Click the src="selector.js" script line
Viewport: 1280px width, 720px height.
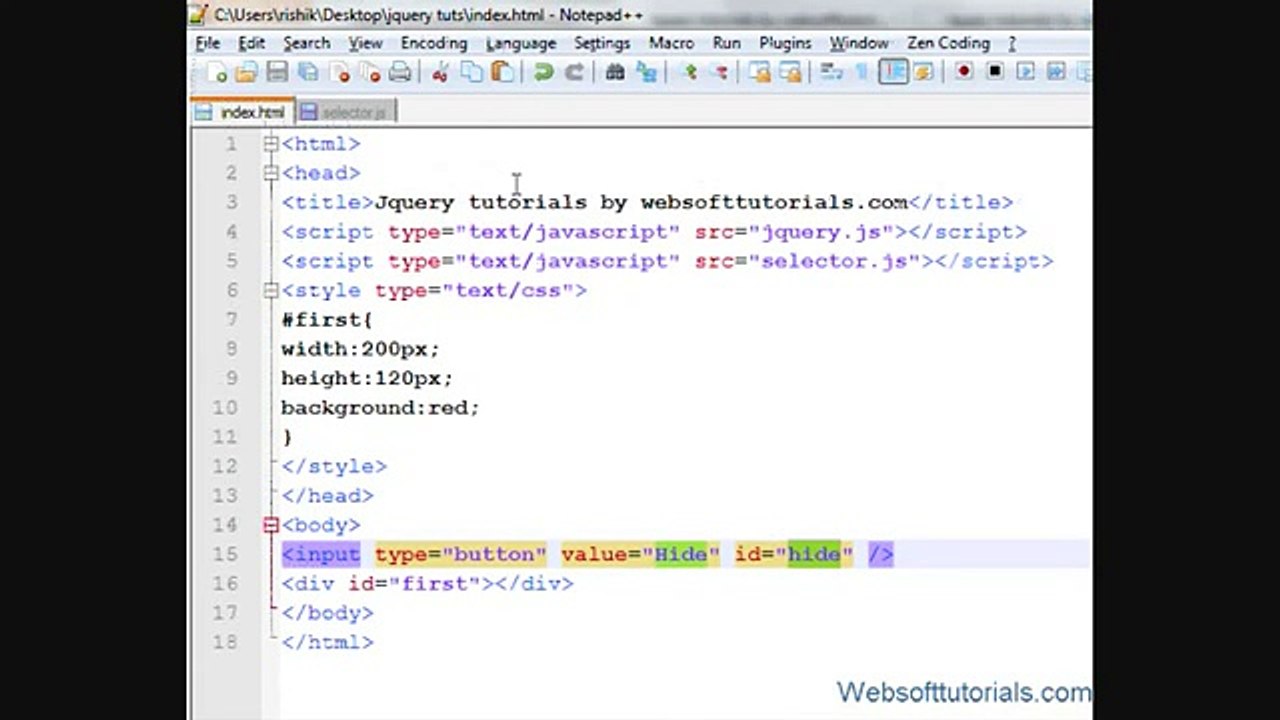point(667,261)
